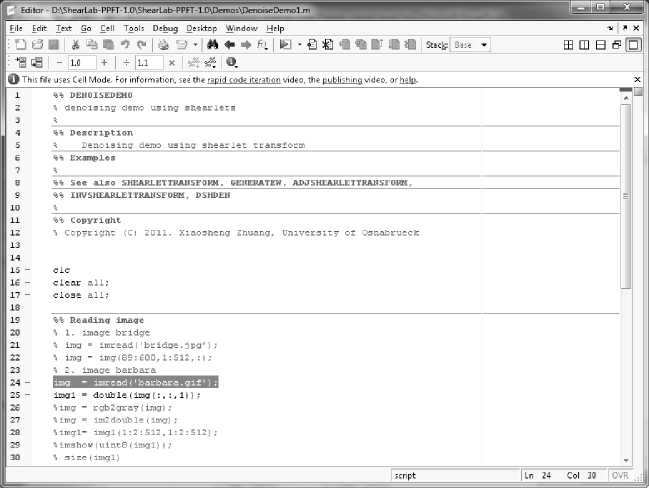Open the Tools menu
The width and height of the screenshot is (649, 488).
click(x=134, y=28)
